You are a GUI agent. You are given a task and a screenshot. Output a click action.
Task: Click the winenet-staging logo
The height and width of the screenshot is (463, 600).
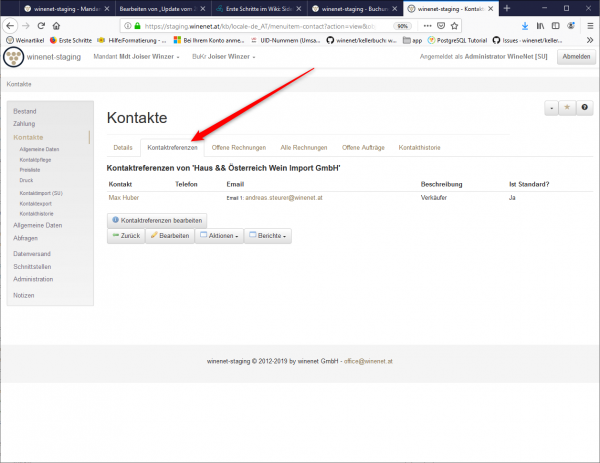point(17,57)
